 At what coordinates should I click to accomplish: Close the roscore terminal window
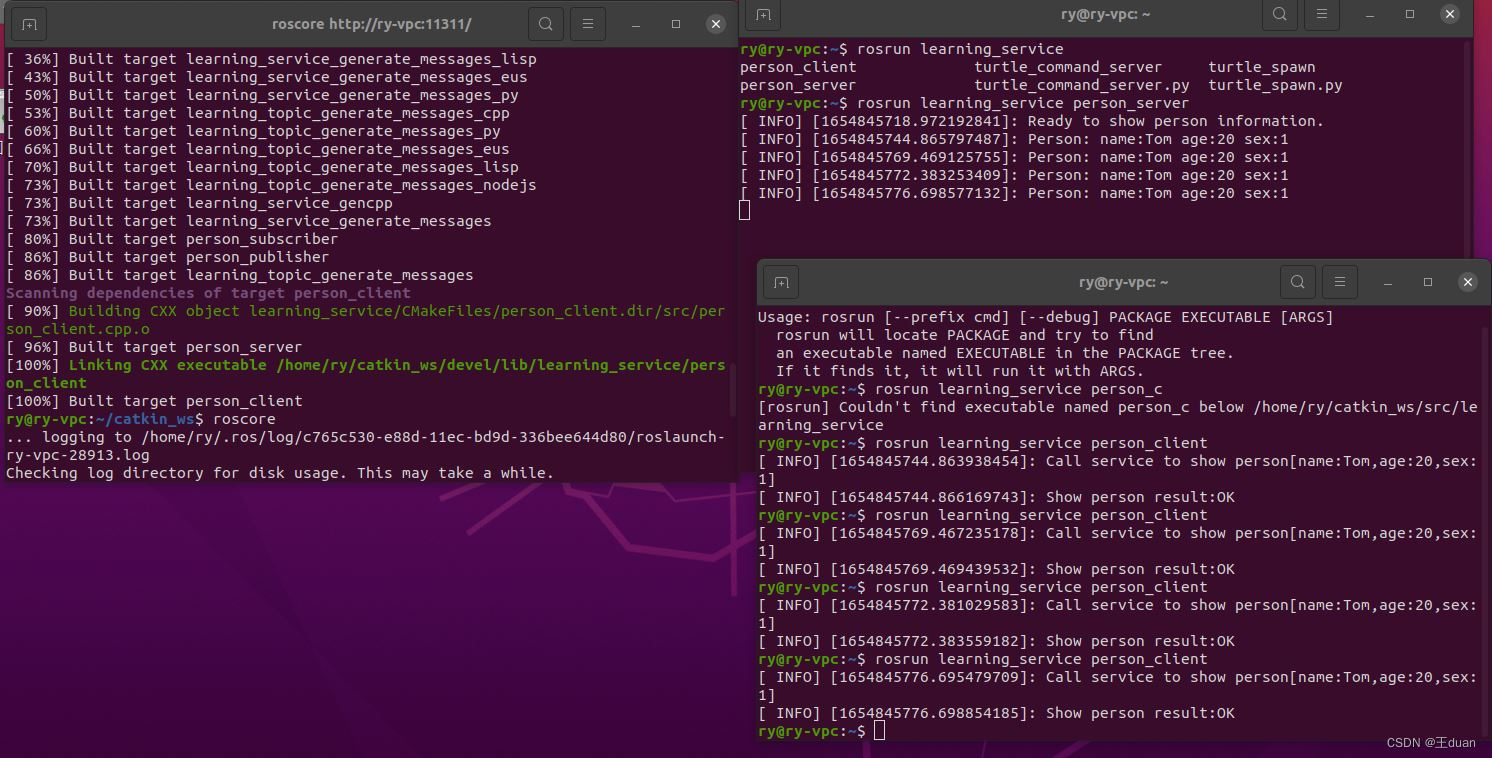[x=716, y=24]
